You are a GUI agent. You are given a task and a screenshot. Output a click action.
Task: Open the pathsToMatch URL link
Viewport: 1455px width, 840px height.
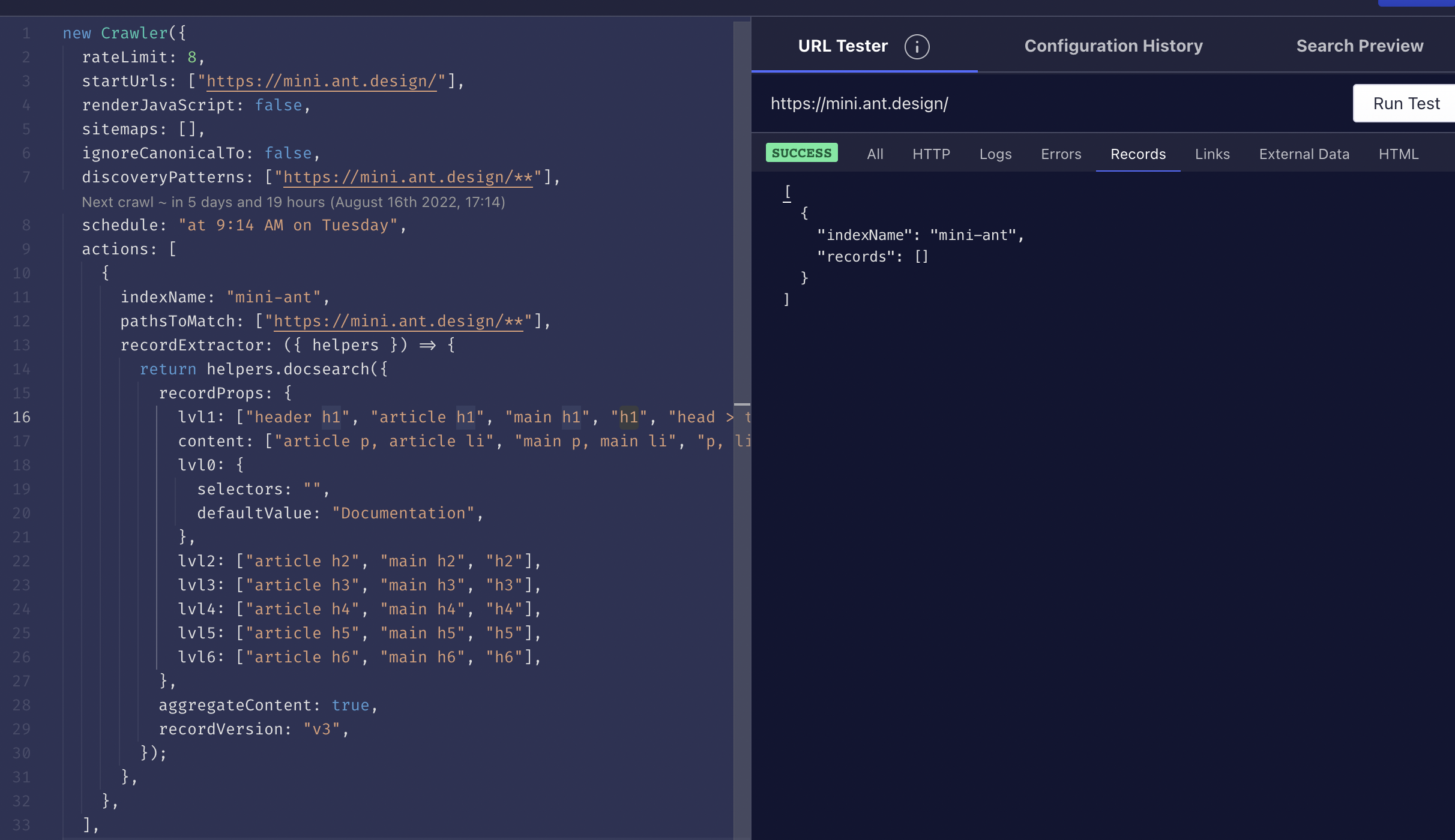click(399, 321)
